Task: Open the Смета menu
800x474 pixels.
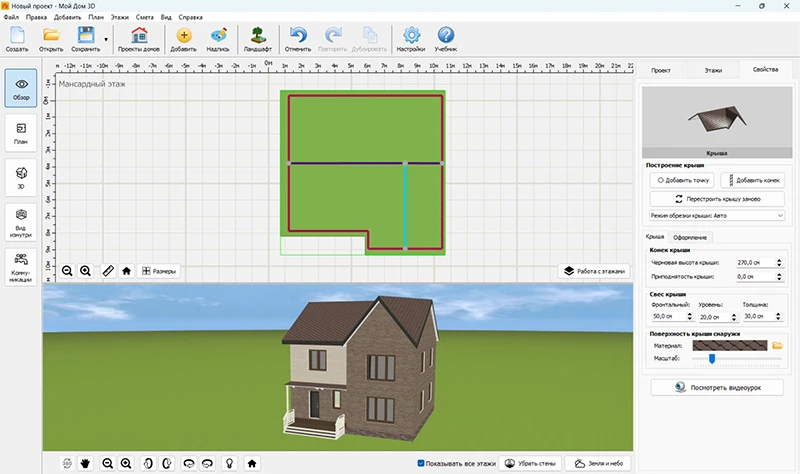Action: [x=144, y=18]
